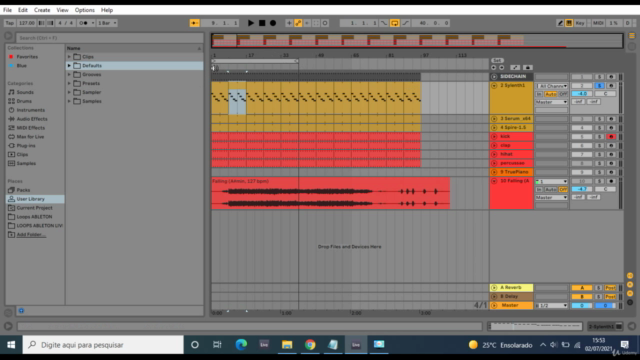The image size is (640, 360).
Task: Toggle Draw Mode pencil icon
Action: (x=560, y=23)
